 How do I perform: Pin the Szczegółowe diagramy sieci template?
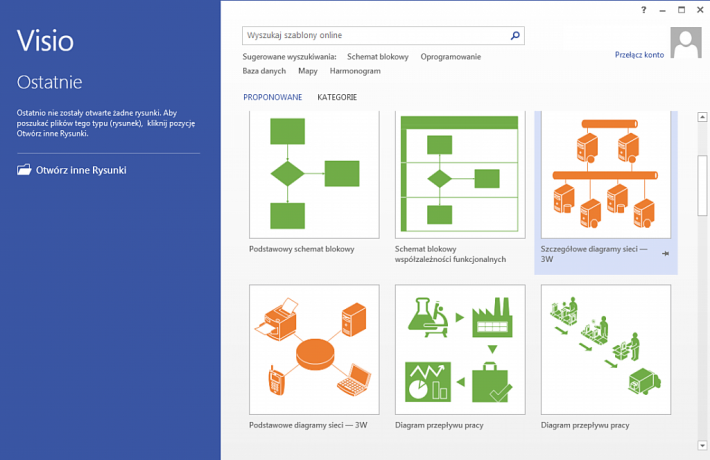665,254
